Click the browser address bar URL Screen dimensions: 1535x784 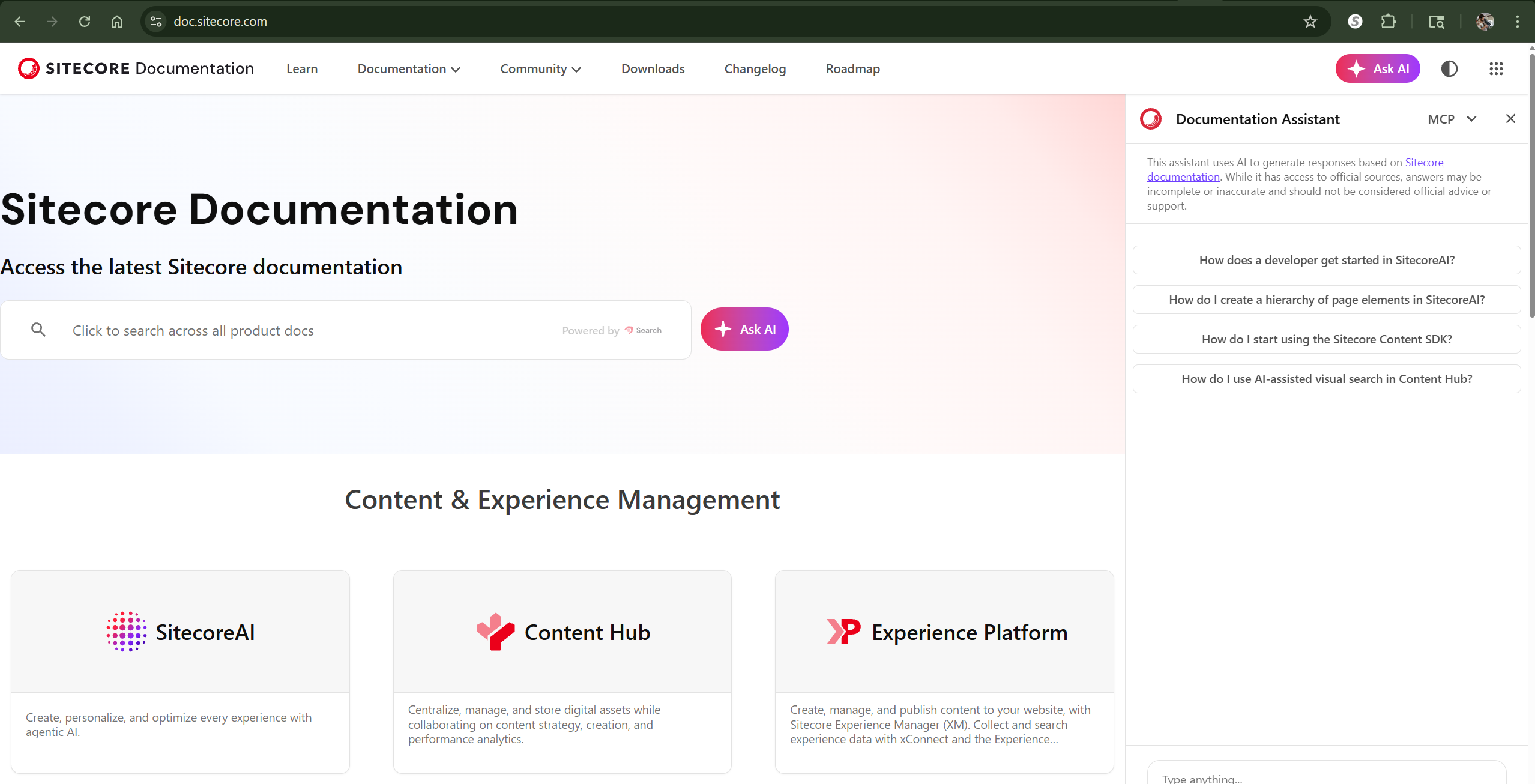[220, 22]
